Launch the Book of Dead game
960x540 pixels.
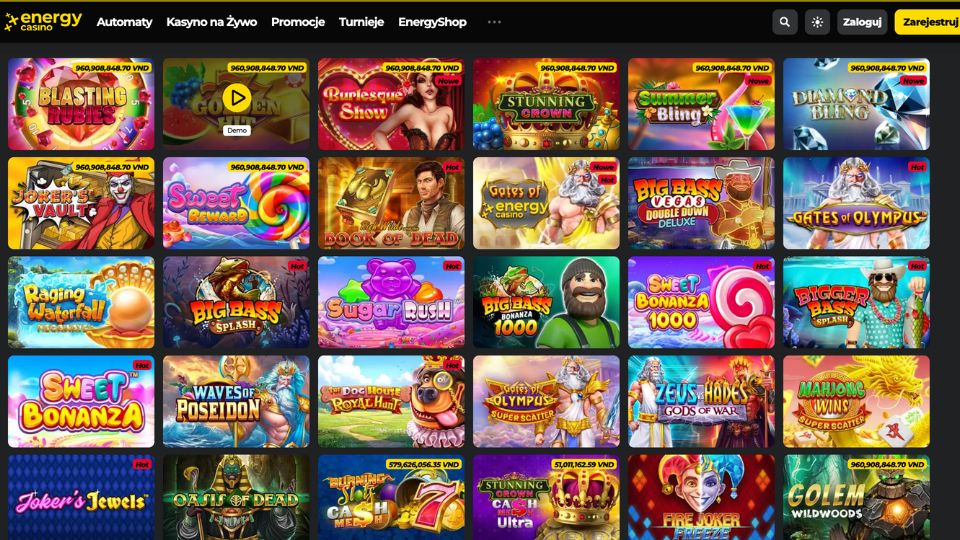tap(391, 203)
